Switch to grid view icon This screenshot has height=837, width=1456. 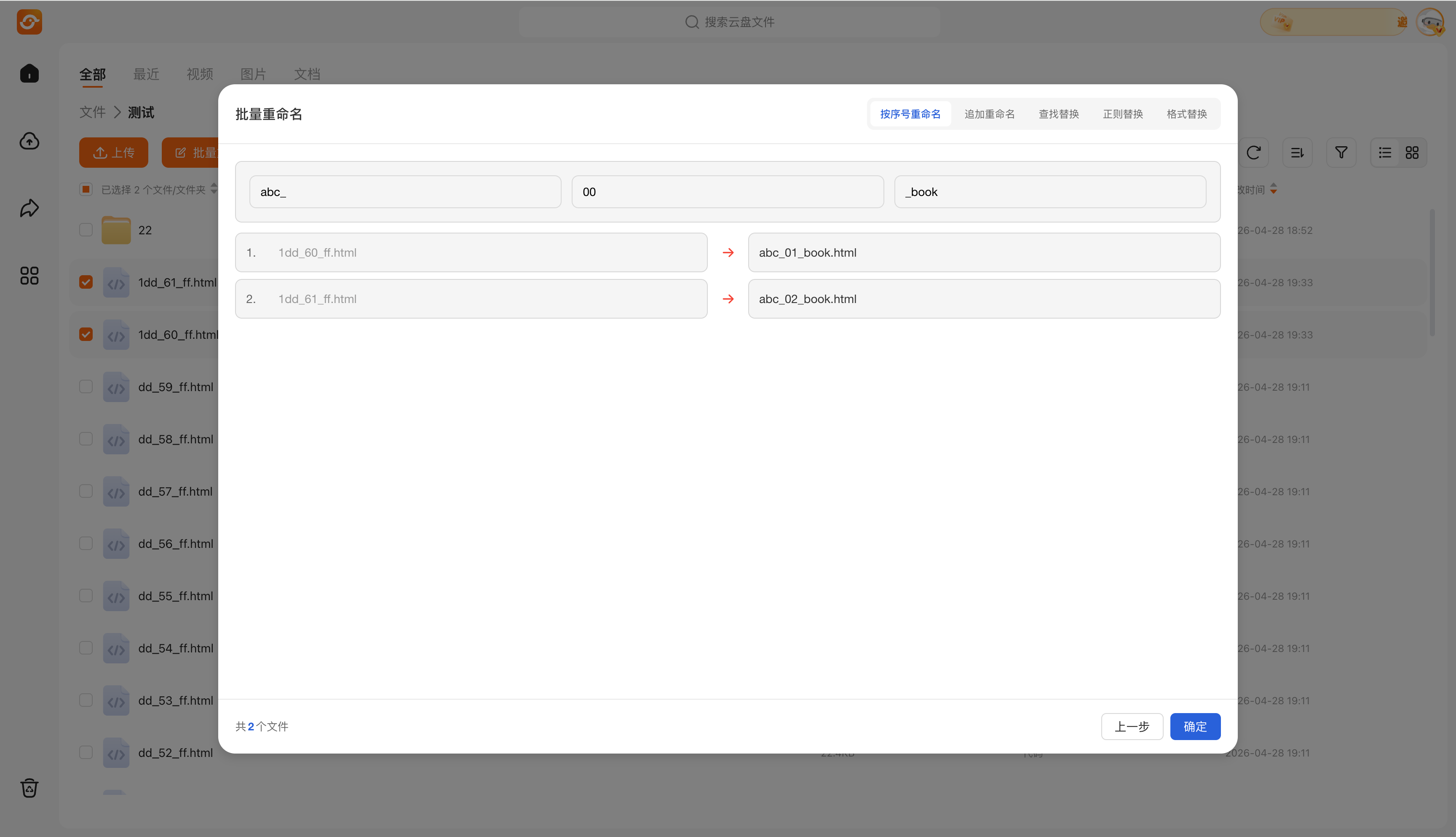pyautogui.click(x=1412, y=152)
